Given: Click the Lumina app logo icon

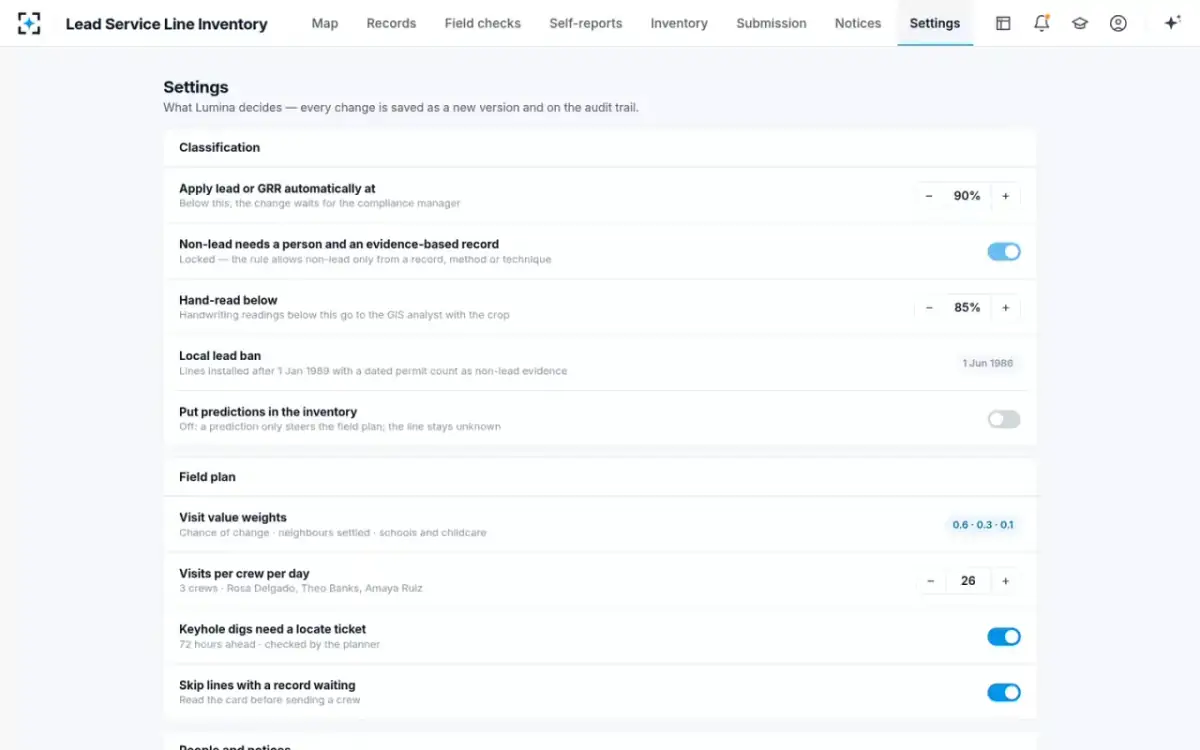Looking at the screenshot, I should pyautogui.click(x=29, y=23).
